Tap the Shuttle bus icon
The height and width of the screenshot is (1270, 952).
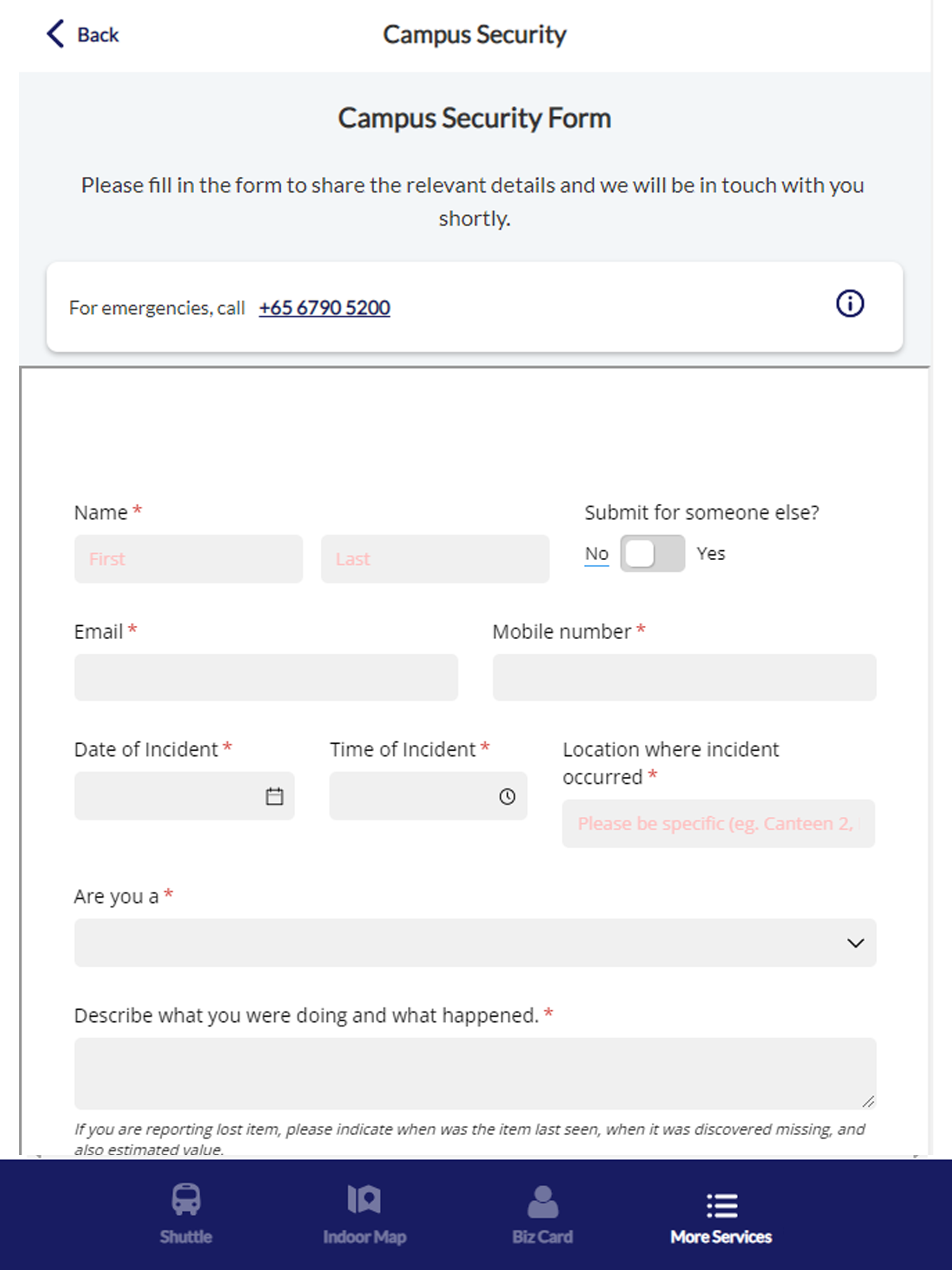(186, 1199)
